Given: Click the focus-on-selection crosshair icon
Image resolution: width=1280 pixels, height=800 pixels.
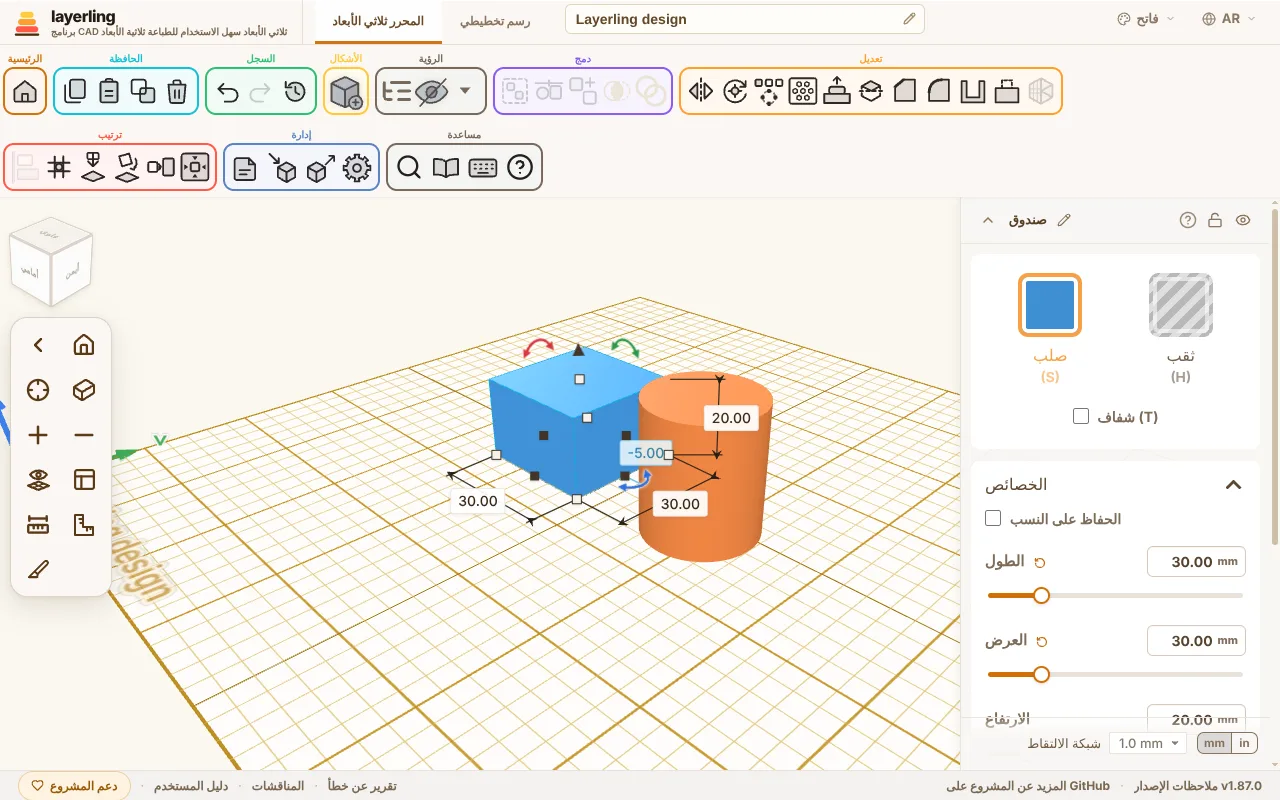Looking at the screenshot, I should coord(38,390).
